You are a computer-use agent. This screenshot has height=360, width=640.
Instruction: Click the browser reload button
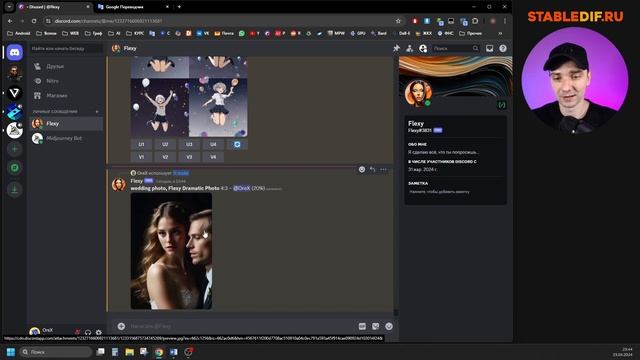click(34, 21)
